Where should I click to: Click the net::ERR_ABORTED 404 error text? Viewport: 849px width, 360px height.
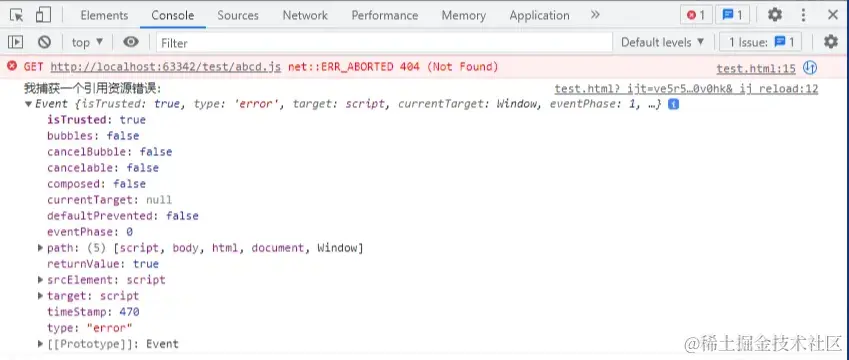[x=393, y=67]
